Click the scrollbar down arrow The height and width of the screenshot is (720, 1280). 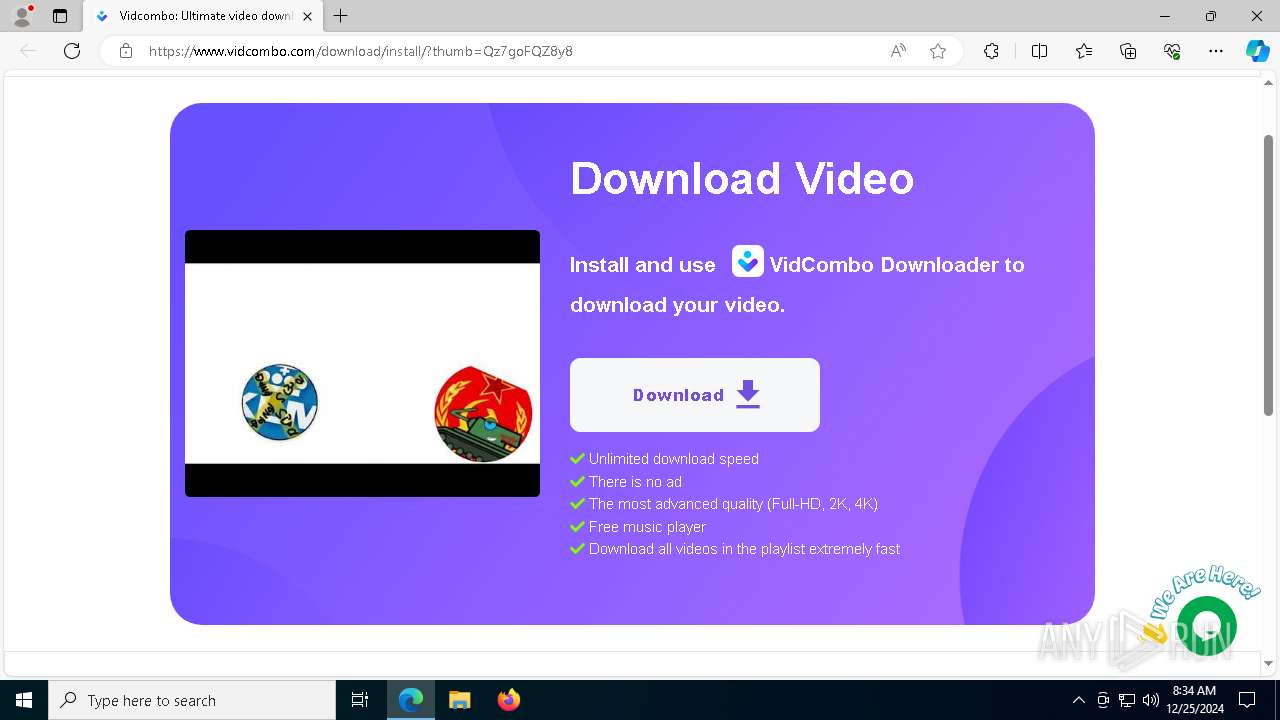1268,663
